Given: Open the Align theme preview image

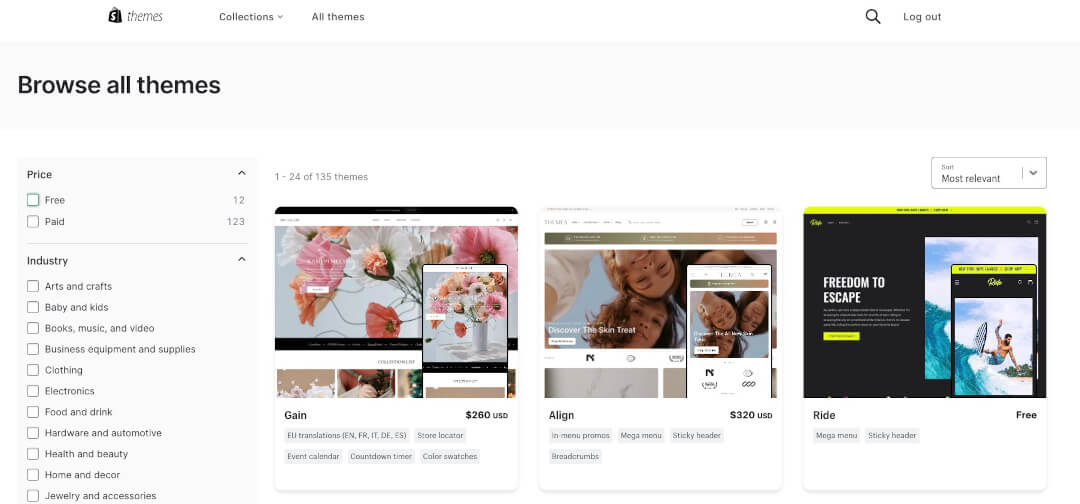Looking at the screenshot, I should point(661,302).
